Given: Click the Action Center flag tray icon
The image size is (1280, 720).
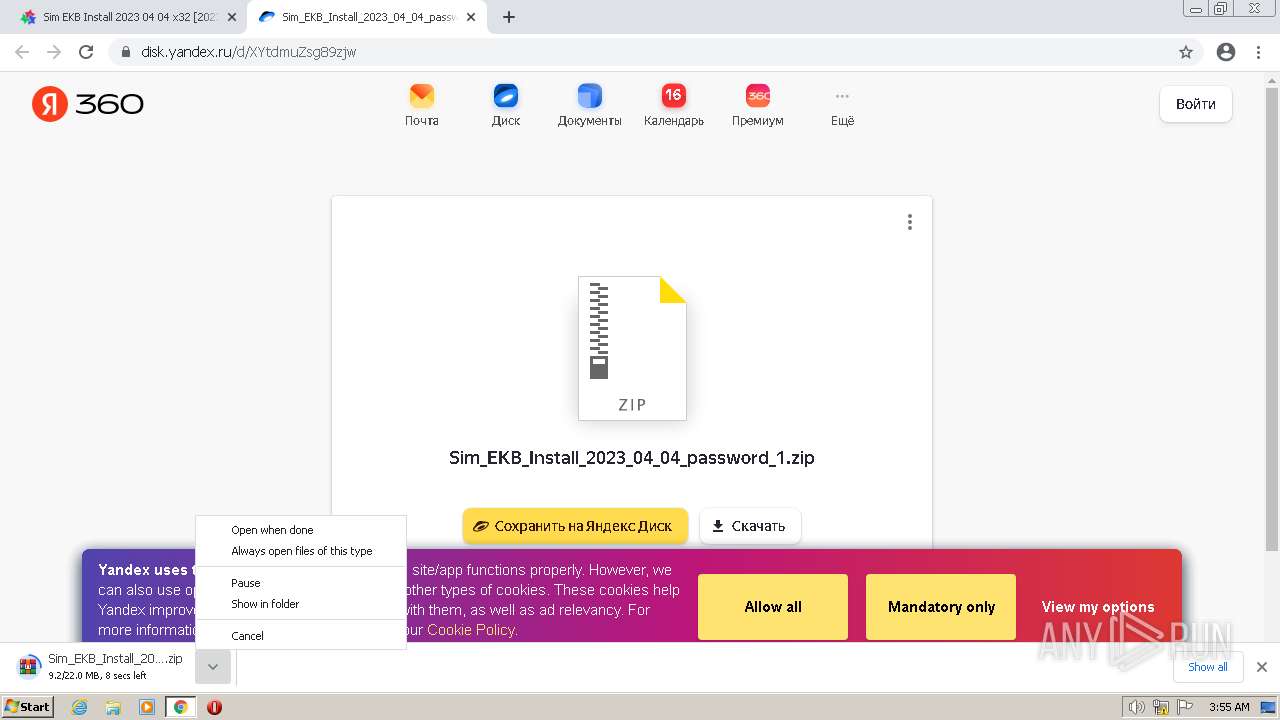Looking at the screenshot, I should (x=1185, y=707).
